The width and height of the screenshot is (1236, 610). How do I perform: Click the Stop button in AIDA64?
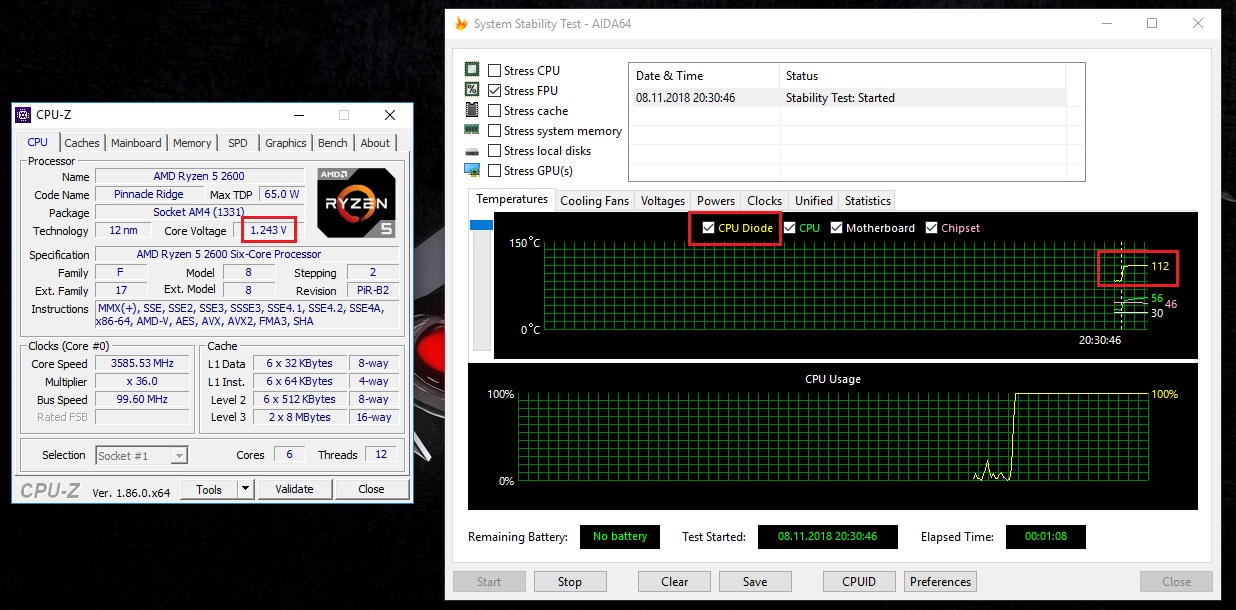pyautogui.click(x=570, y=581)
